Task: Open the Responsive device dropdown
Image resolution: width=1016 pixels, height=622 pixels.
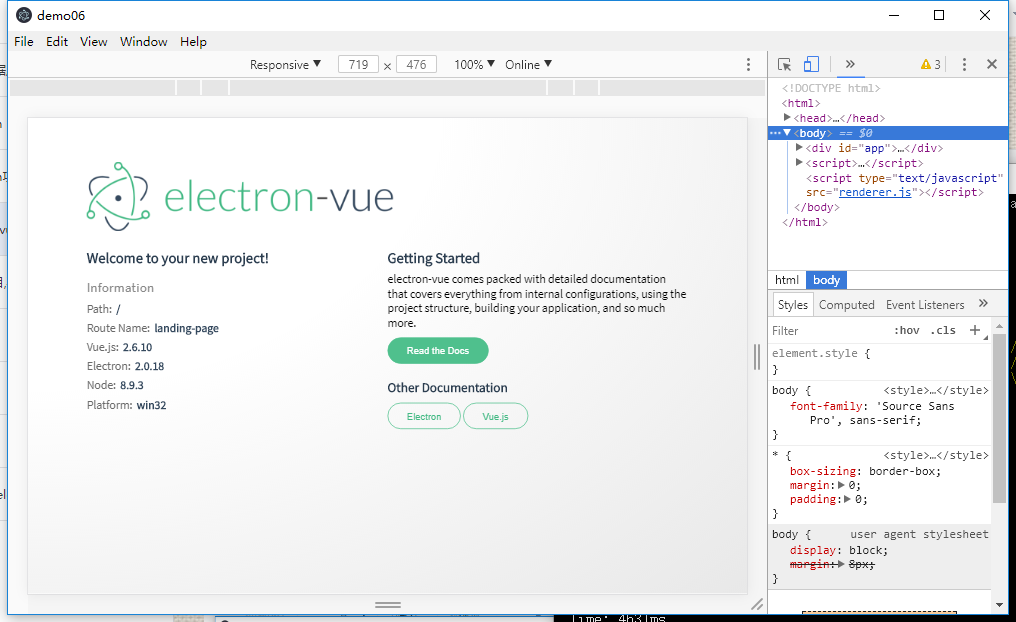Action: coord(286,64)
